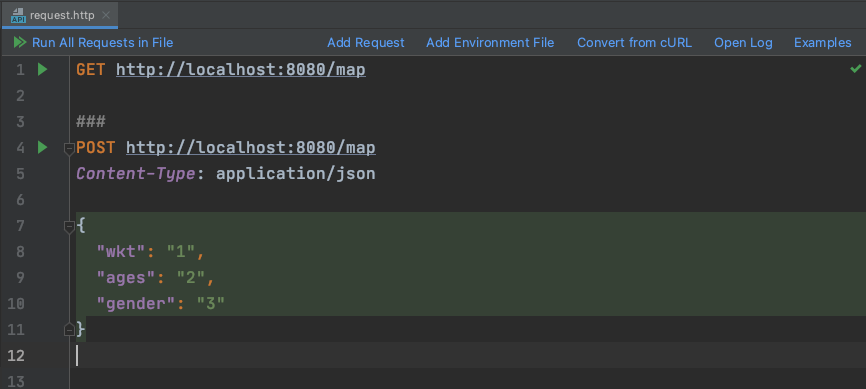Click the Add Request link
The height and width of the screenshot is (389, 866).
coord(366,43)
